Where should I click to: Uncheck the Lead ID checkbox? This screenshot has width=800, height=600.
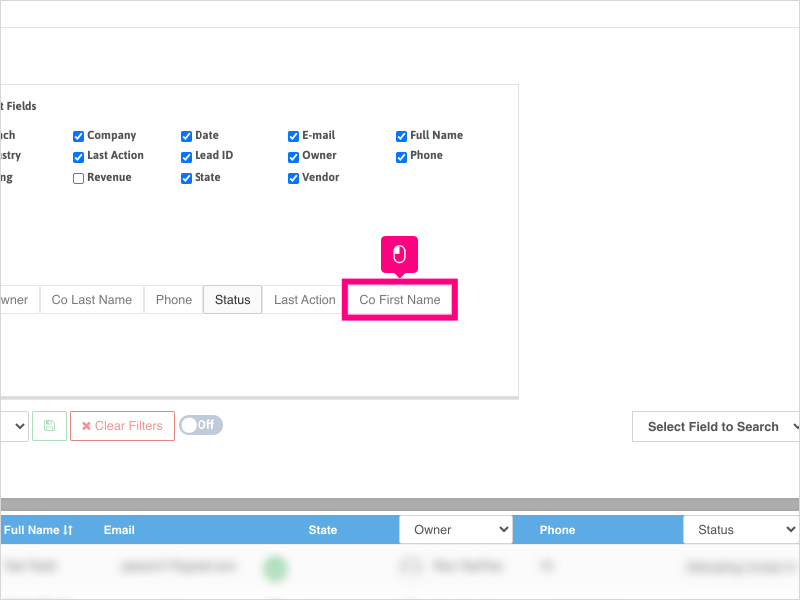(x=186, y=157)
